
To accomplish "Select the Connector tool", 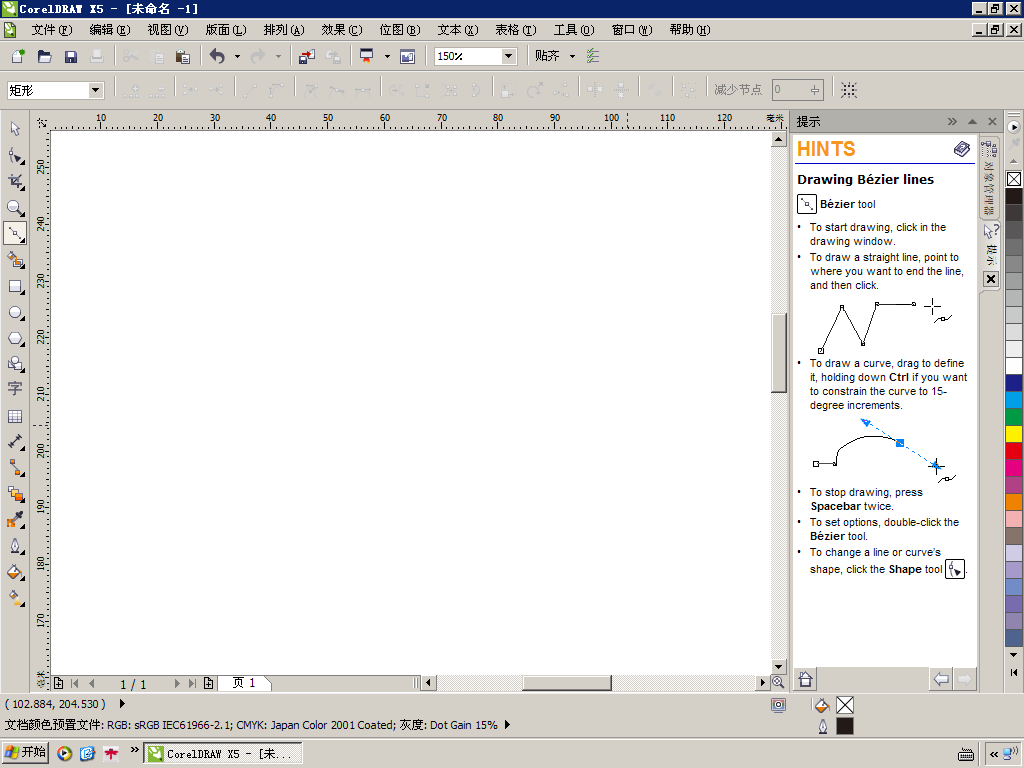I will (15, 468).
